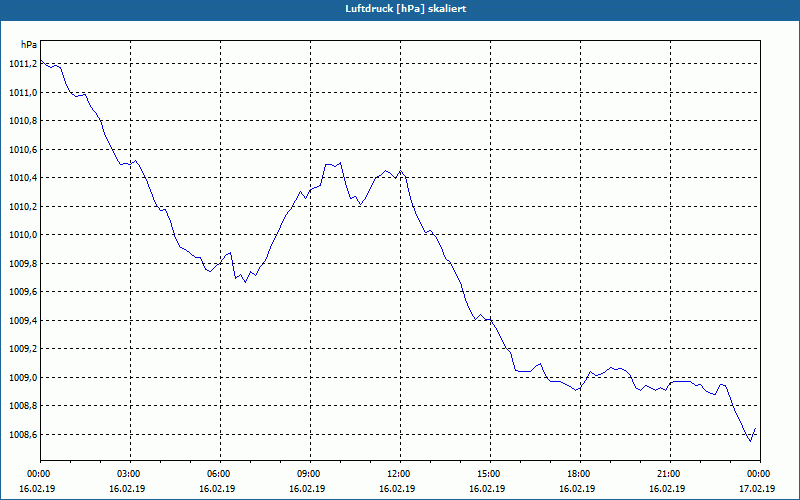
Task: Click the 1009,6 y-axis value
Action: 23,292
